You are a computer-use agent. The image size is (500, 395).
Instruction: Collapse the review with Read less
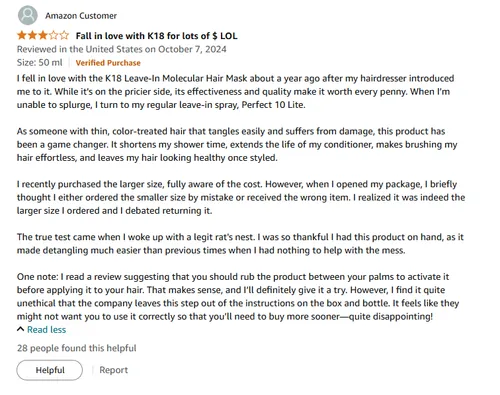(46, 330)
